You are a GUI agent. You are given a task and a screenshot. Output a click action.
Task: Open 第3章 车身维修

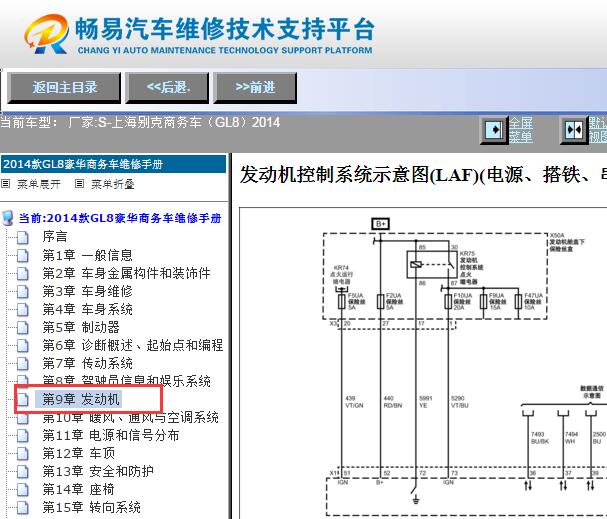[x=87, y=291]
